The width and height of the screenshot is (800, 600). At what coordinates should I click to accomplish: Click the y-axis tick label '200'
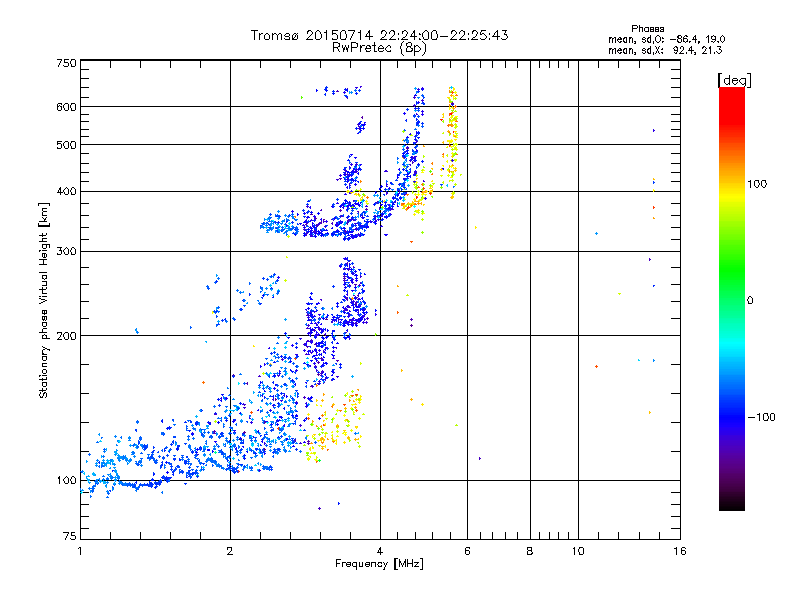click(x=67, y=336)
